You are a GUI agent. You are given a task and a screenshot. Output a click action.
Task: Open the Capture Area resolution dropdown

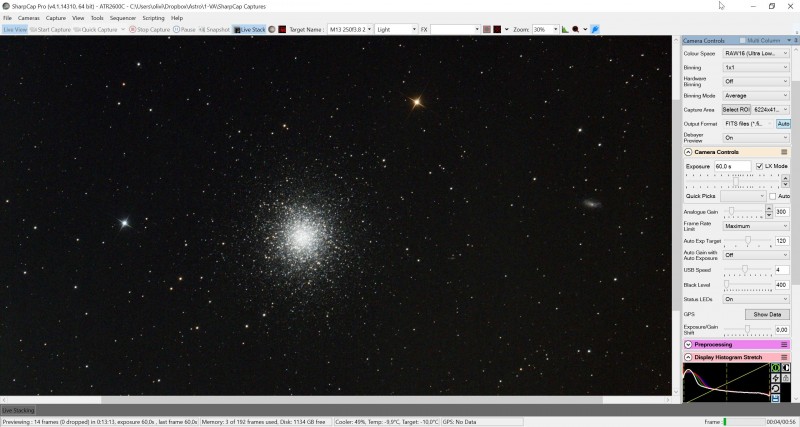(x=771, y=110)
